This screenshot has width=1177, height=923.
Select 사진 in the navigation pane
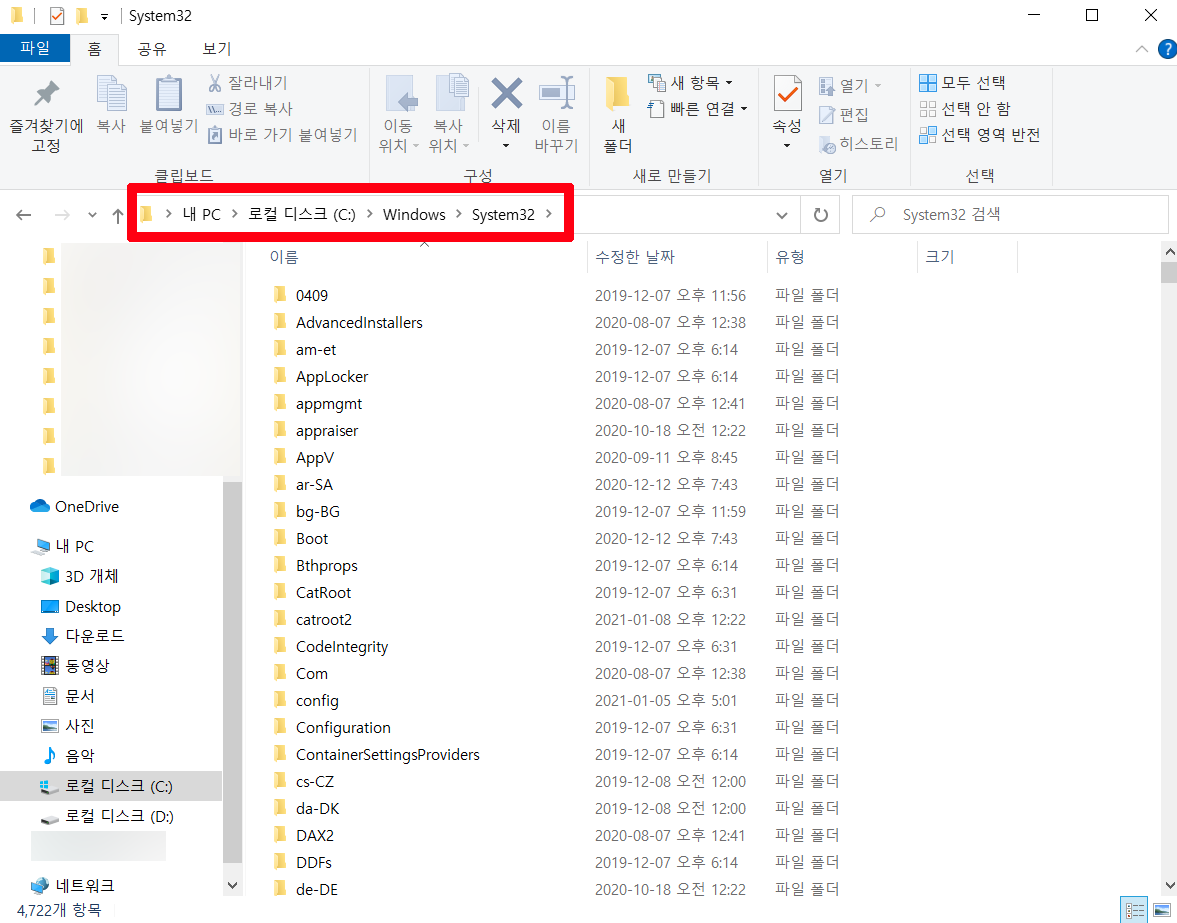pyautogui.click(x=68, y=726)
